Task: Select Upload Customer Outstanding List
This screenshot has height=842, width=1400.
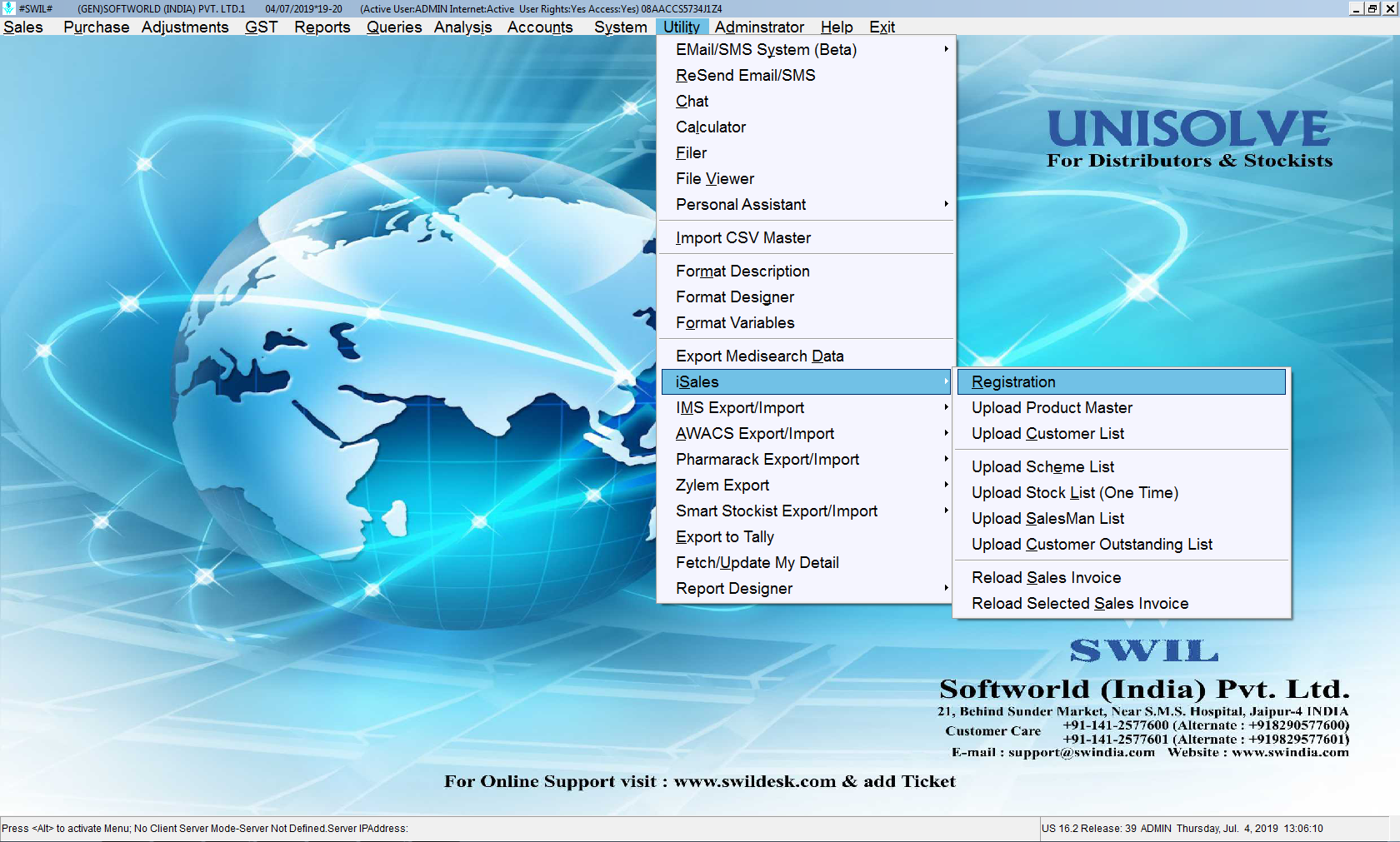Action: (x=1122, y=544)
